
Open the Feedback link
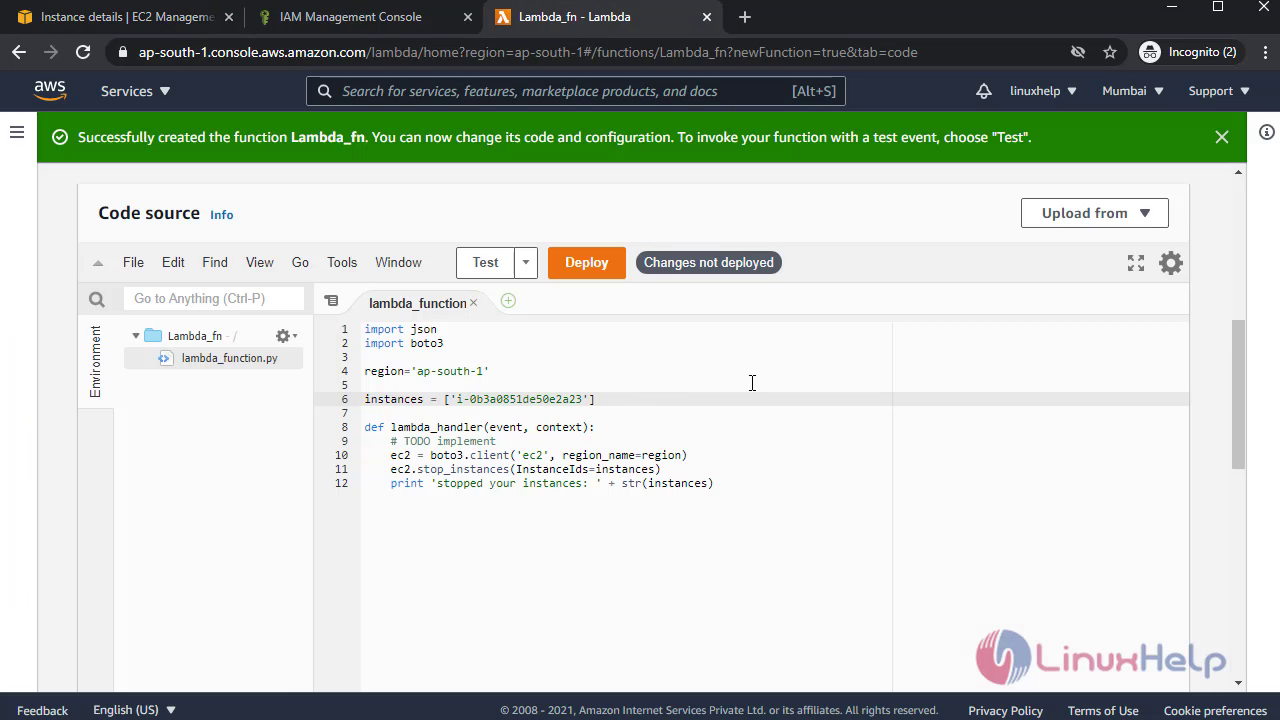42,710
